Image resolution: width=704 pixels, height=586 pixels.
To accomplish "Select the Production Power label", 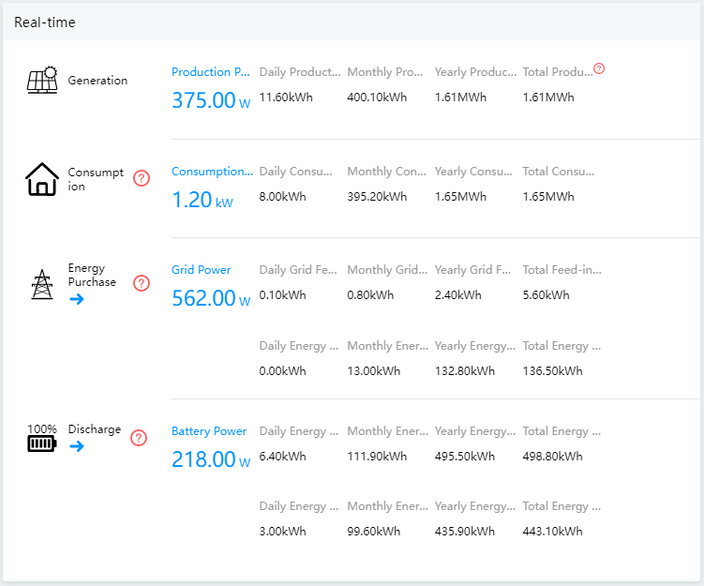I will pos(211,72).
